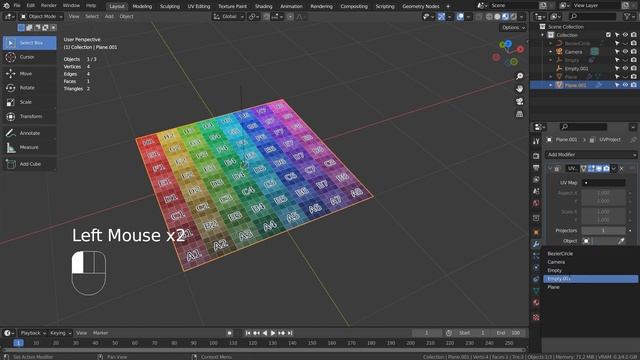640x360 pixels.
Task: Switch to the UV Editing workspace tab
Action: [199, 6]
